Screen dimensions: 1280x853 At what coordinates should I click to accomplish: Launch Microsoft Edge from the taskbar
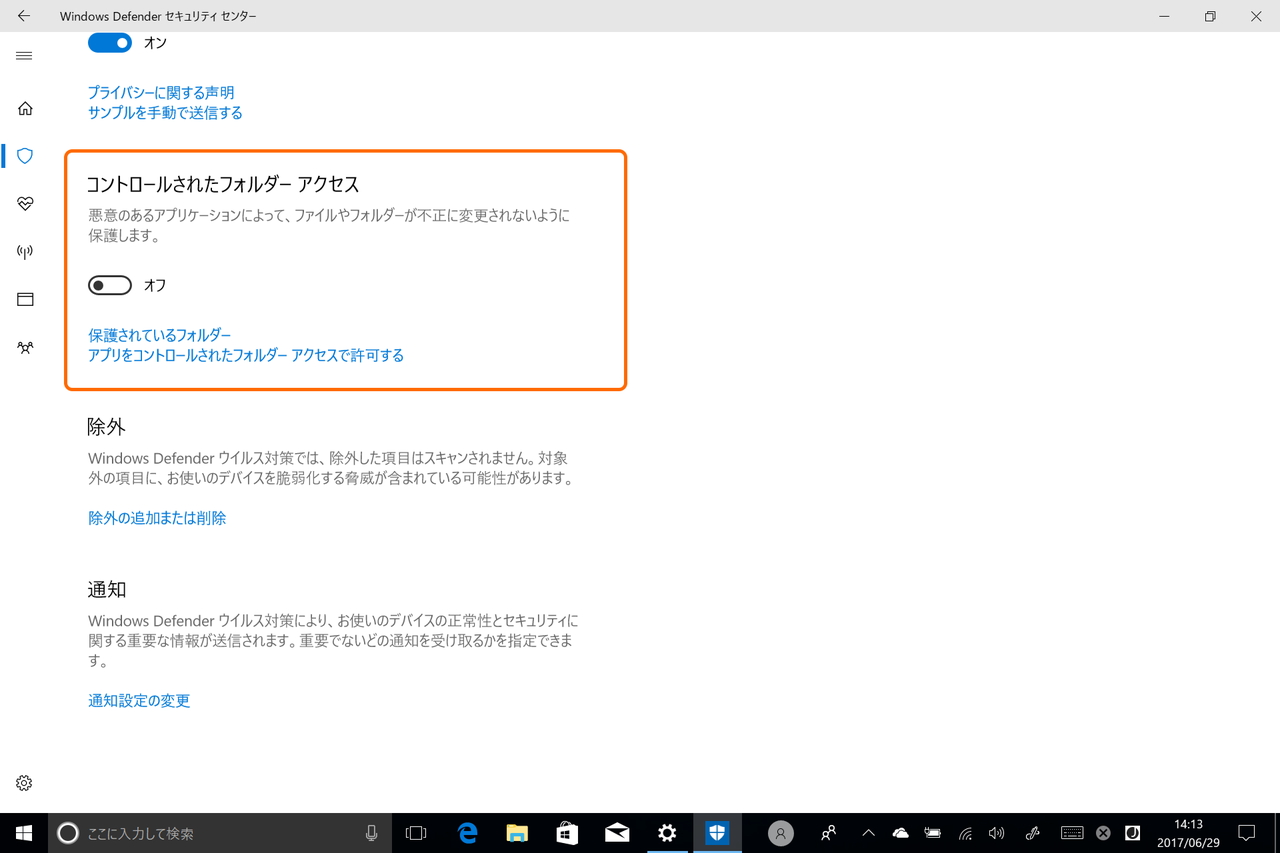point(466,833)
